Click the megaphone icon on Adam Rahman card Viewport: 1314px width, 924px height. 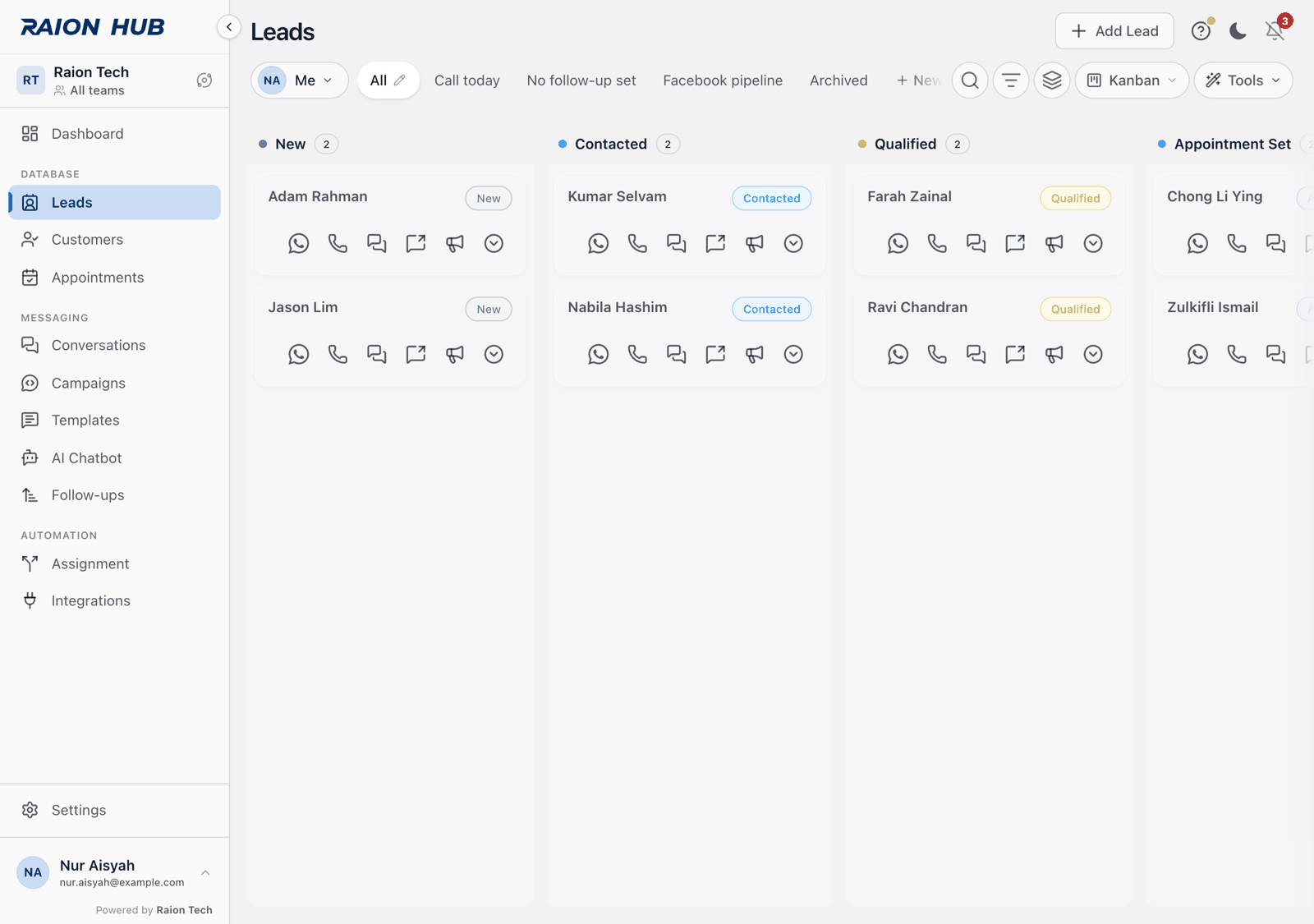click(455, 243)
